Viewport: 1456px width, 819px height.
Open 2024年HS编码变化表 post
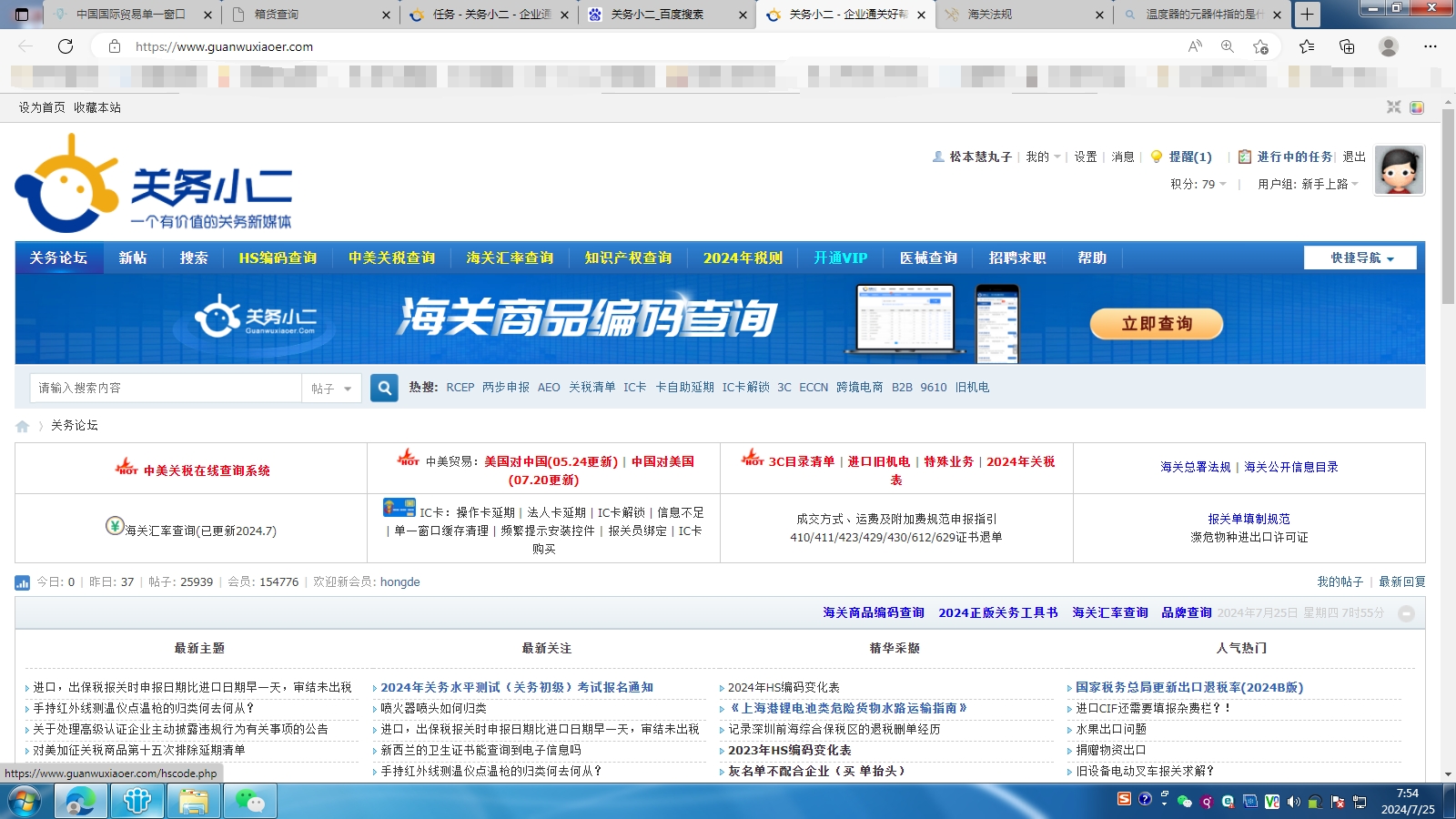pyautogui.click(x=784, y=688)
